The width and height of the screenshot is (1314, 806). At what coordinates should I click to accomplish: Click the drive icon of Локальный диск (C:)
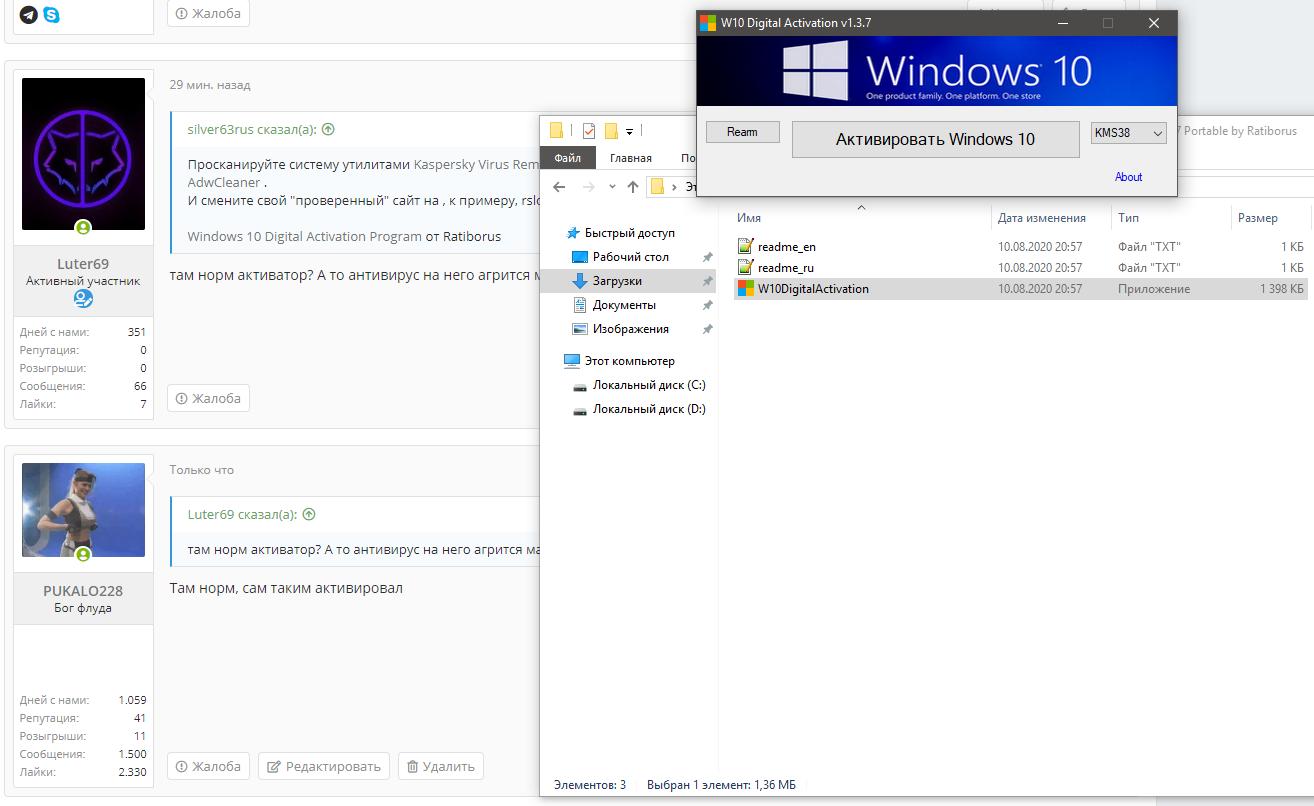point(580,385)
